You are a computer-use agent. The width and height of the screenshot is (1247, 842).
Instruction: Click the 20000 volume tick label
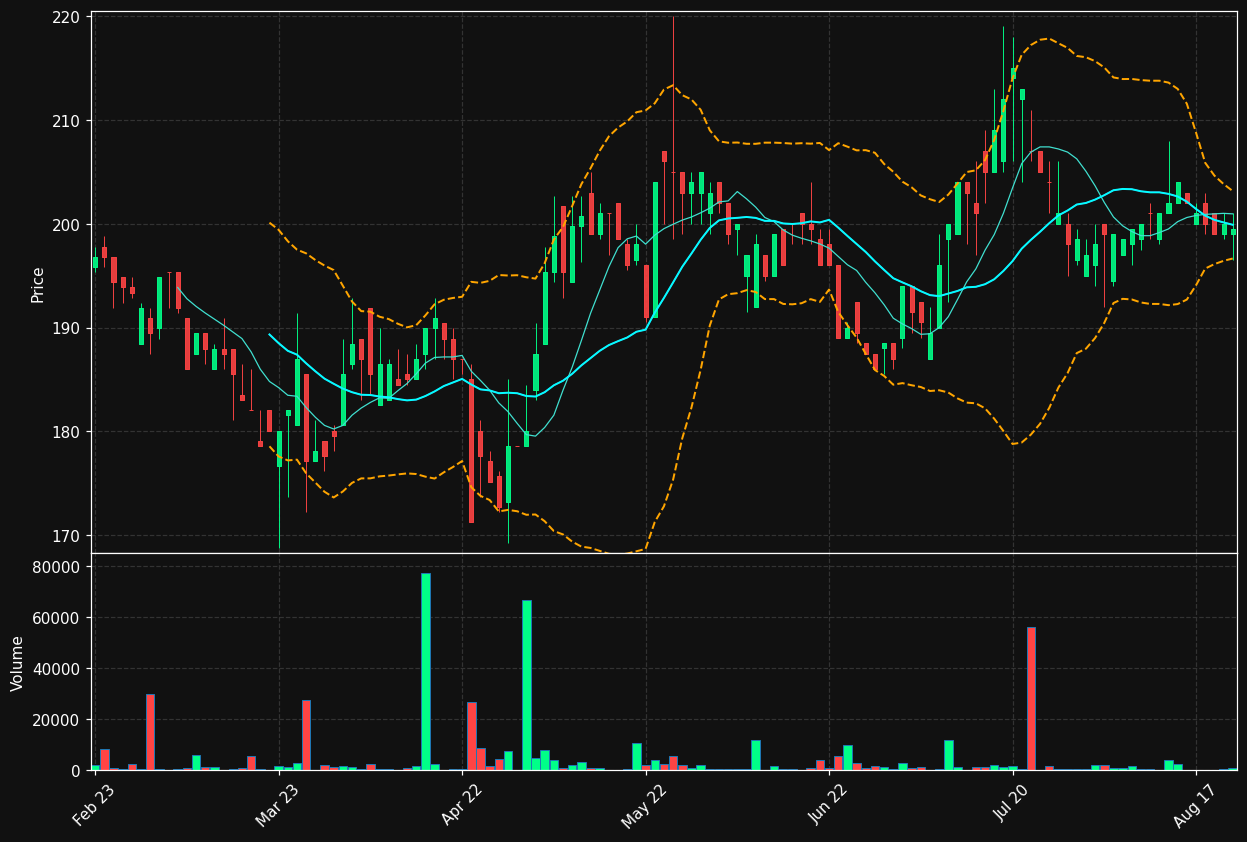tap(57, 720)
